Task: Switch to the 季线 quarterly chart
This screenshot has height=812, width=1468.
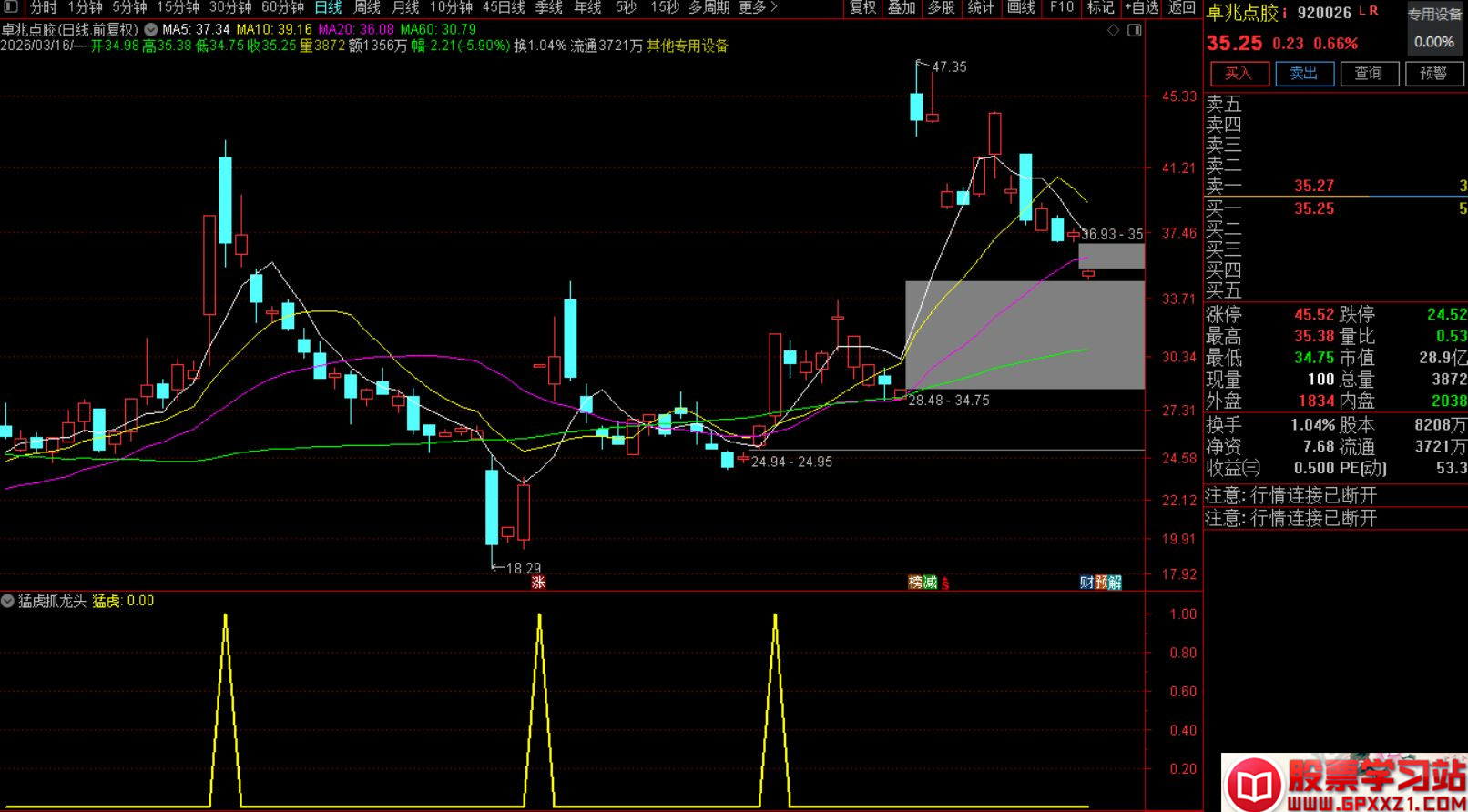Action: click(x=548, y=7)
